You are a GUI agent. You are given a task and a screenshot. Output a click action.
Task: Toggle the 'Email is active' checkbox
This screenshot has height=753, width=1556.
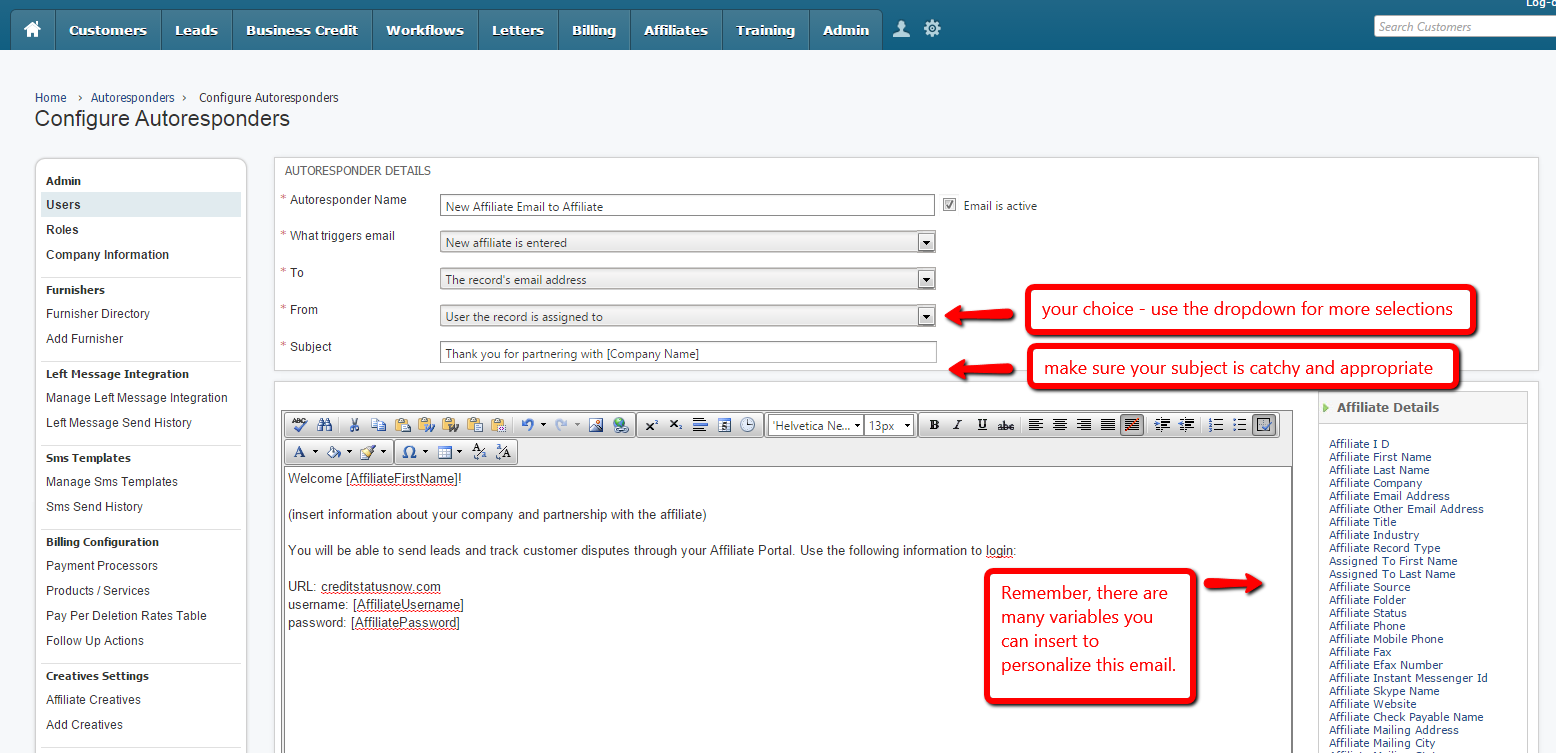tap(950, 205)
